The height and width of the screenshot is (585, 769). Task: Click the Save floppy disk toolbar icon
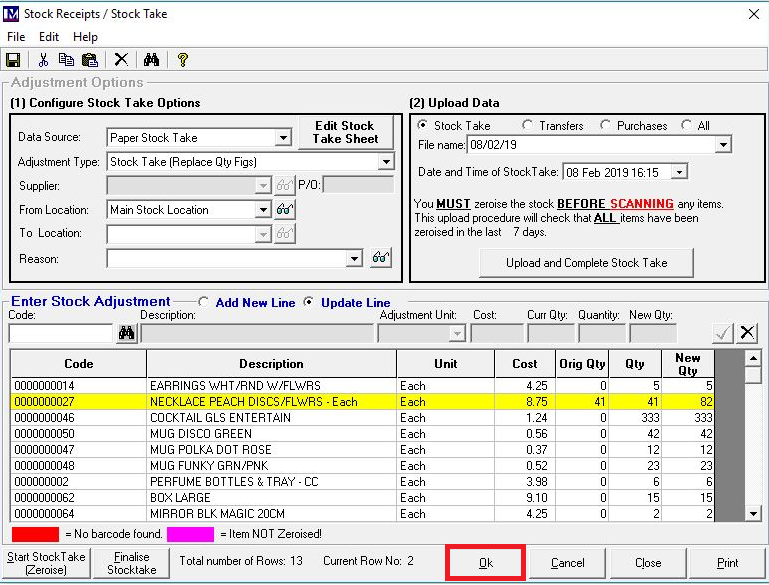13,60
